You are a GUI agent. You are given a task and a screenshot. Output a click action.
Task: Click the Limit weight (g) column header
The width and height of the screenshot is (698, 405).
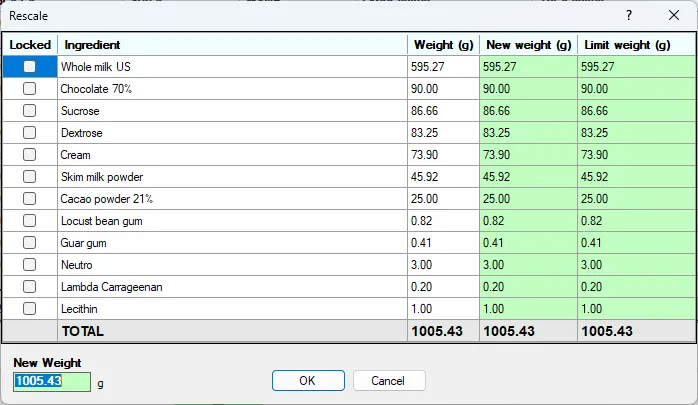tap(637, 45)
